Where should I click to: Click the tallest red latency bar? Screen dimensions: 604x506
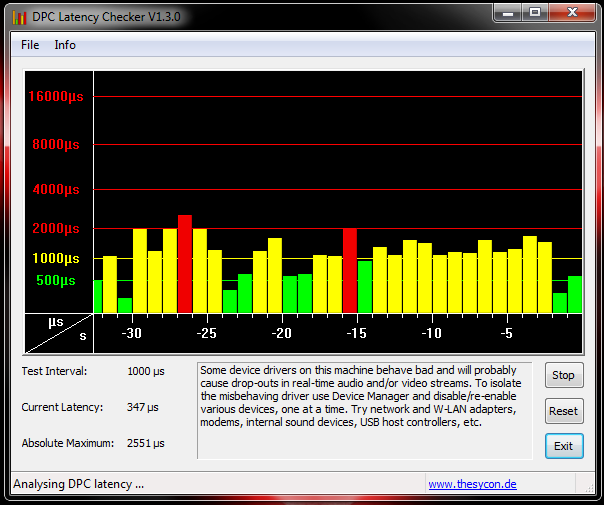tap(185, 264)
